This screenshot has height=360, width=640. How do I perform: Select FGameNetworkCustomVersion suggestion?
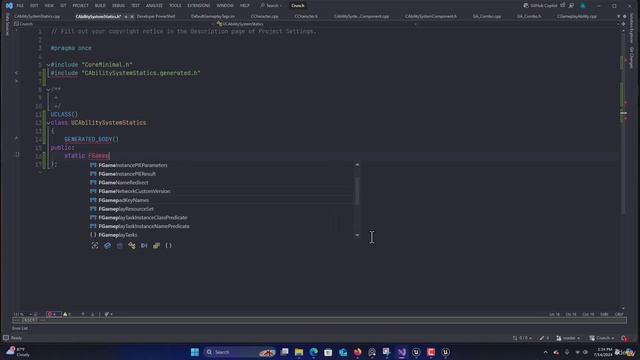click(x=222, y=191)
